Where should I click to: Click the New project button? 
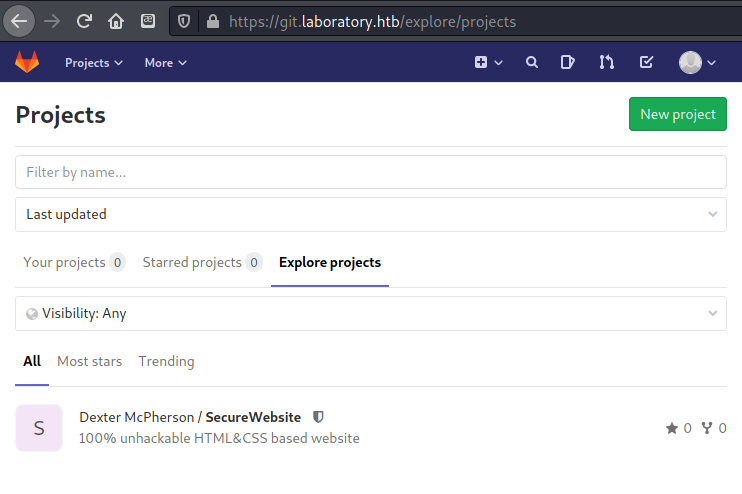pos(678,114)
